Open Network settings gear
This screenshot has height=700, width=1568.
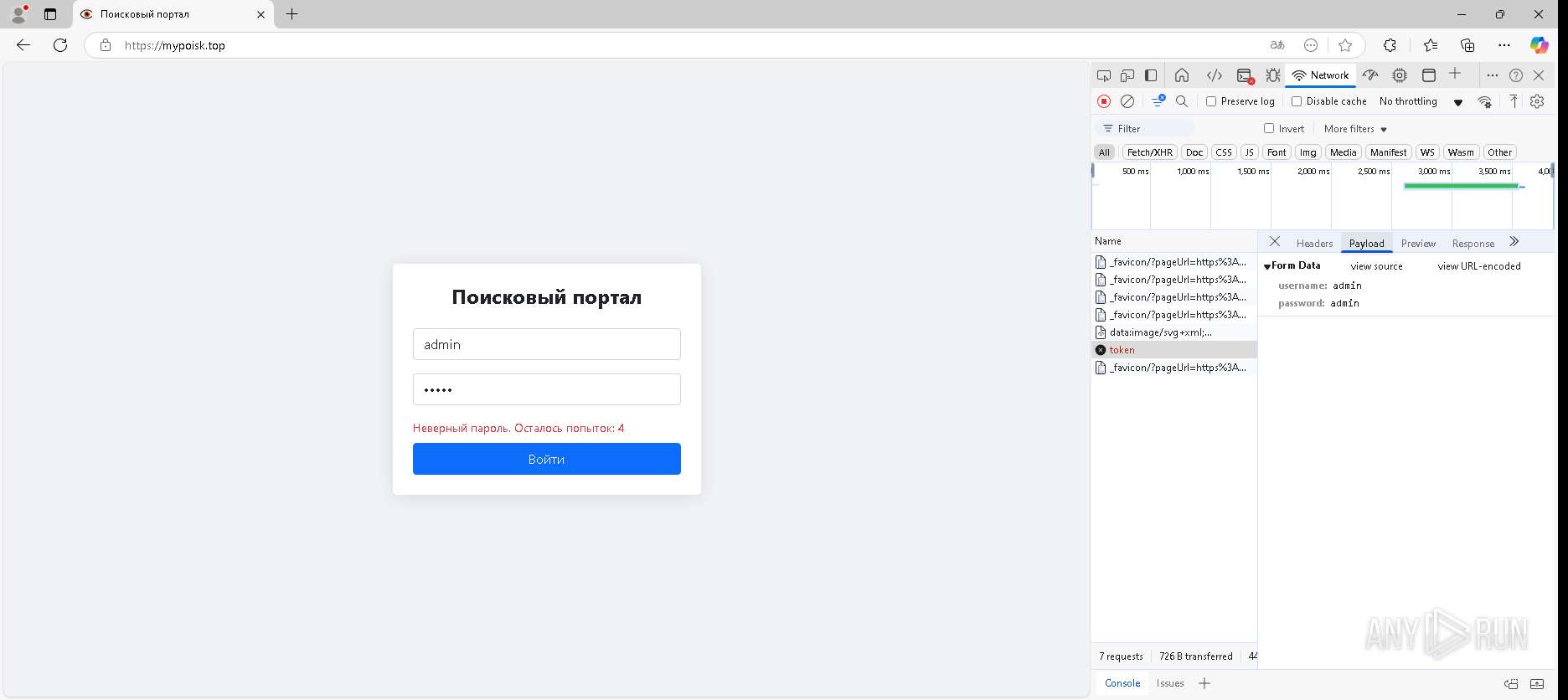click(x=1537, y=101)
